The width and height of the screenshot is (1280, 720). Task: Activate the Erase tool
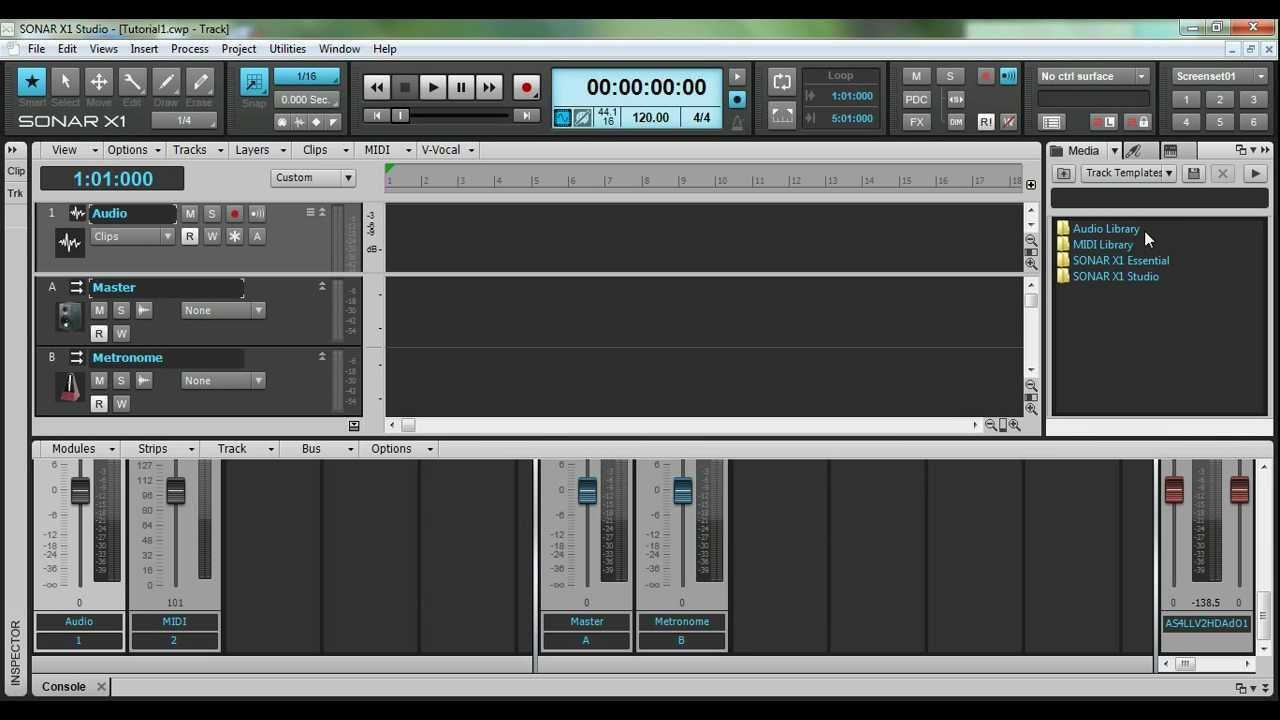tap(199, 82)
